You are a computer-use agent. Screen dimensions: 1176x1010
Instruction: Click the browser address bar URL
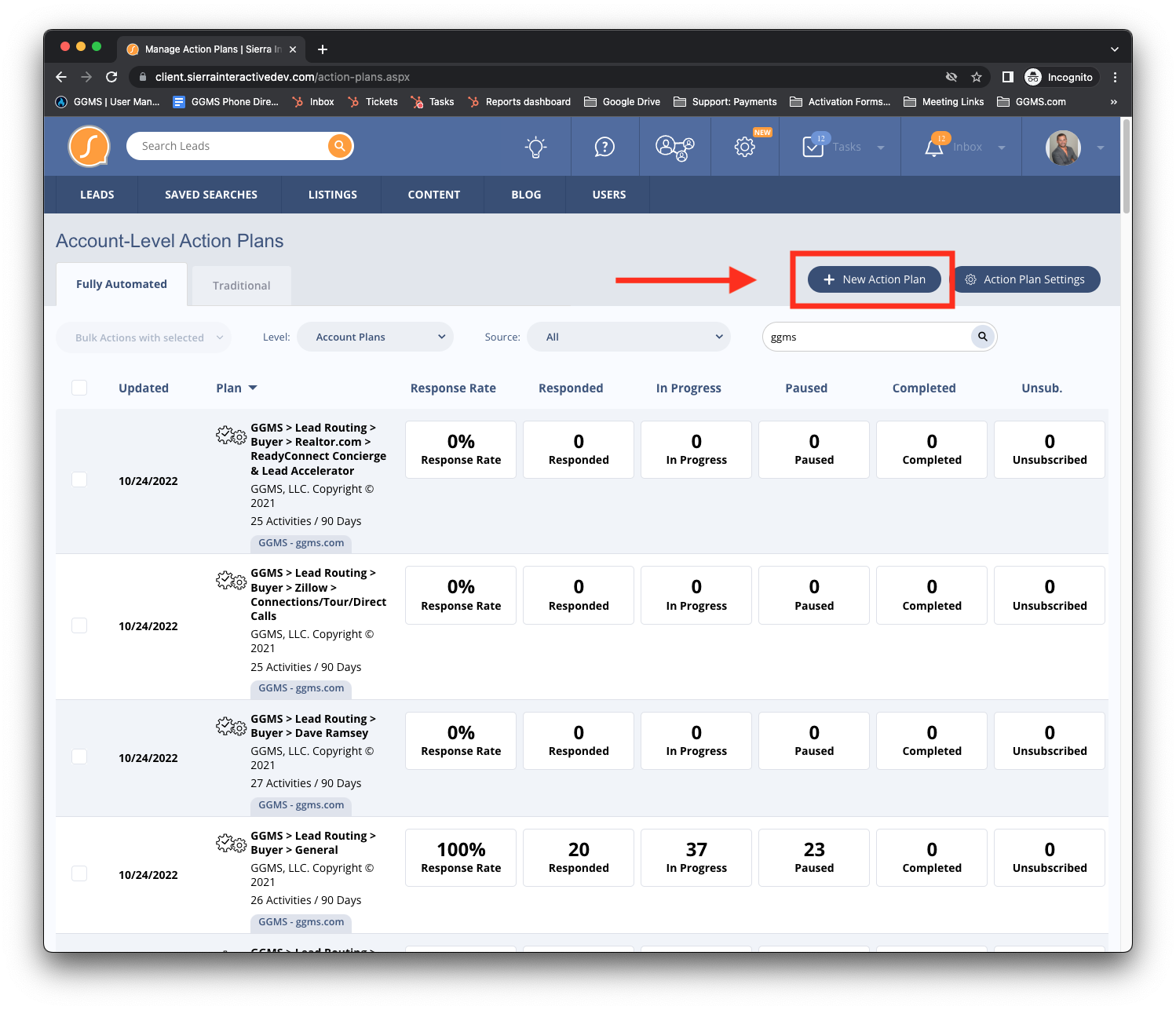coord(283,77)
